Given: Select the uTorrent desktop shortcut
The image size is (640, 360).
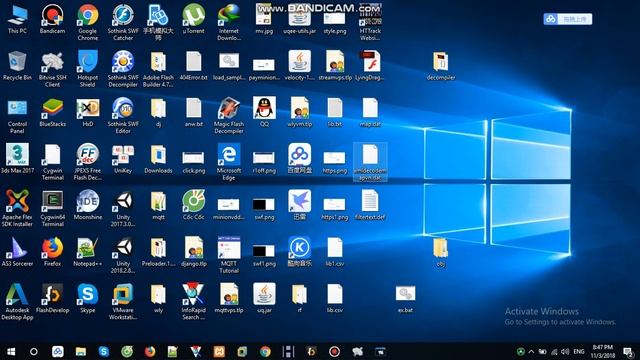Looking at the screenshot, I should coord(193,19).
